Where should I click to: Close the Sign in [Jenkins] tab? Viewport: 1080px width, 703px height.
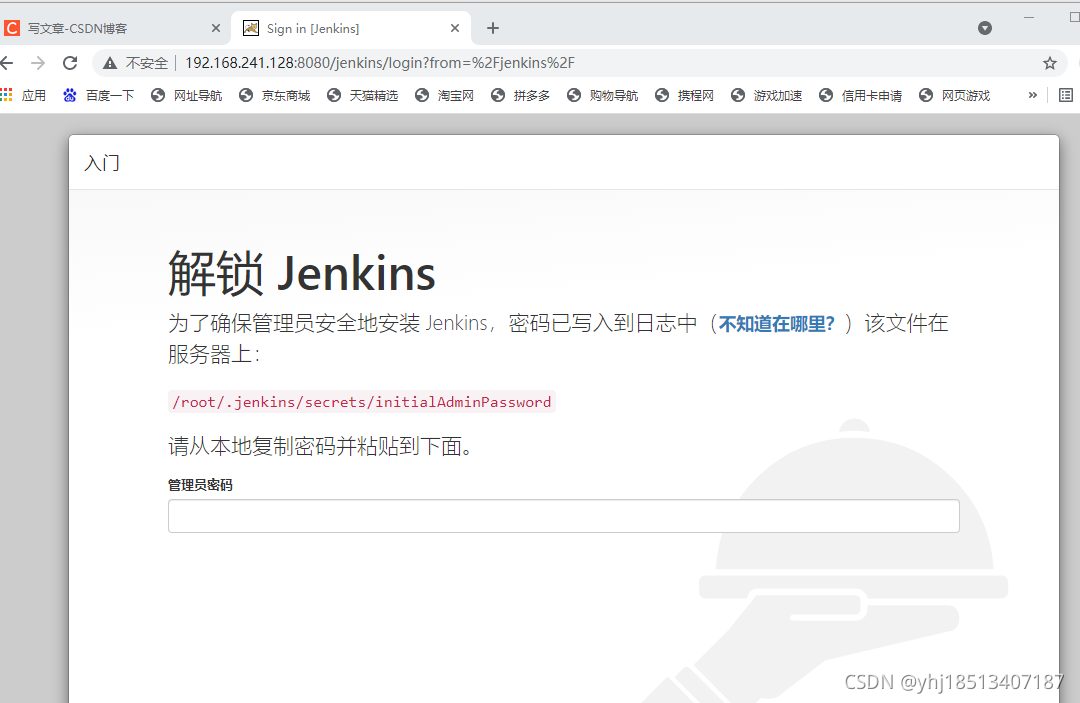(x=455, y=28)
